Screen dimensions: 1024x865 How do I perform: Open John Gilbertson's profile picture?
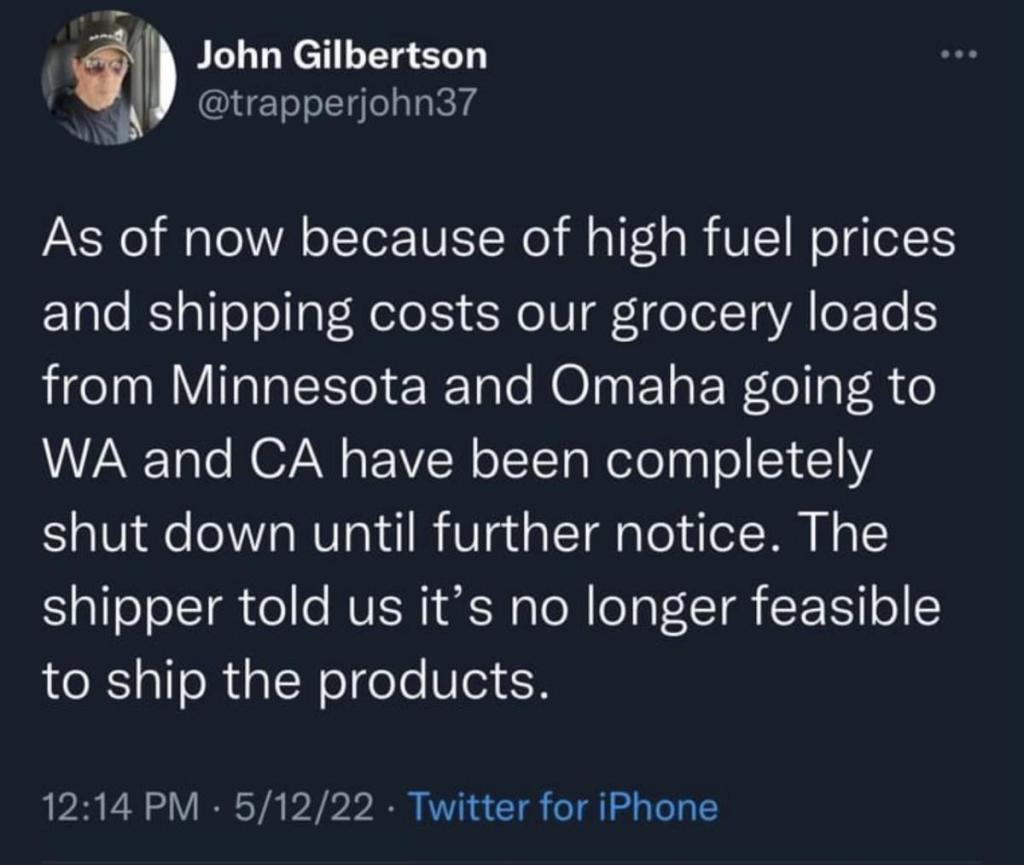[108, 78]
